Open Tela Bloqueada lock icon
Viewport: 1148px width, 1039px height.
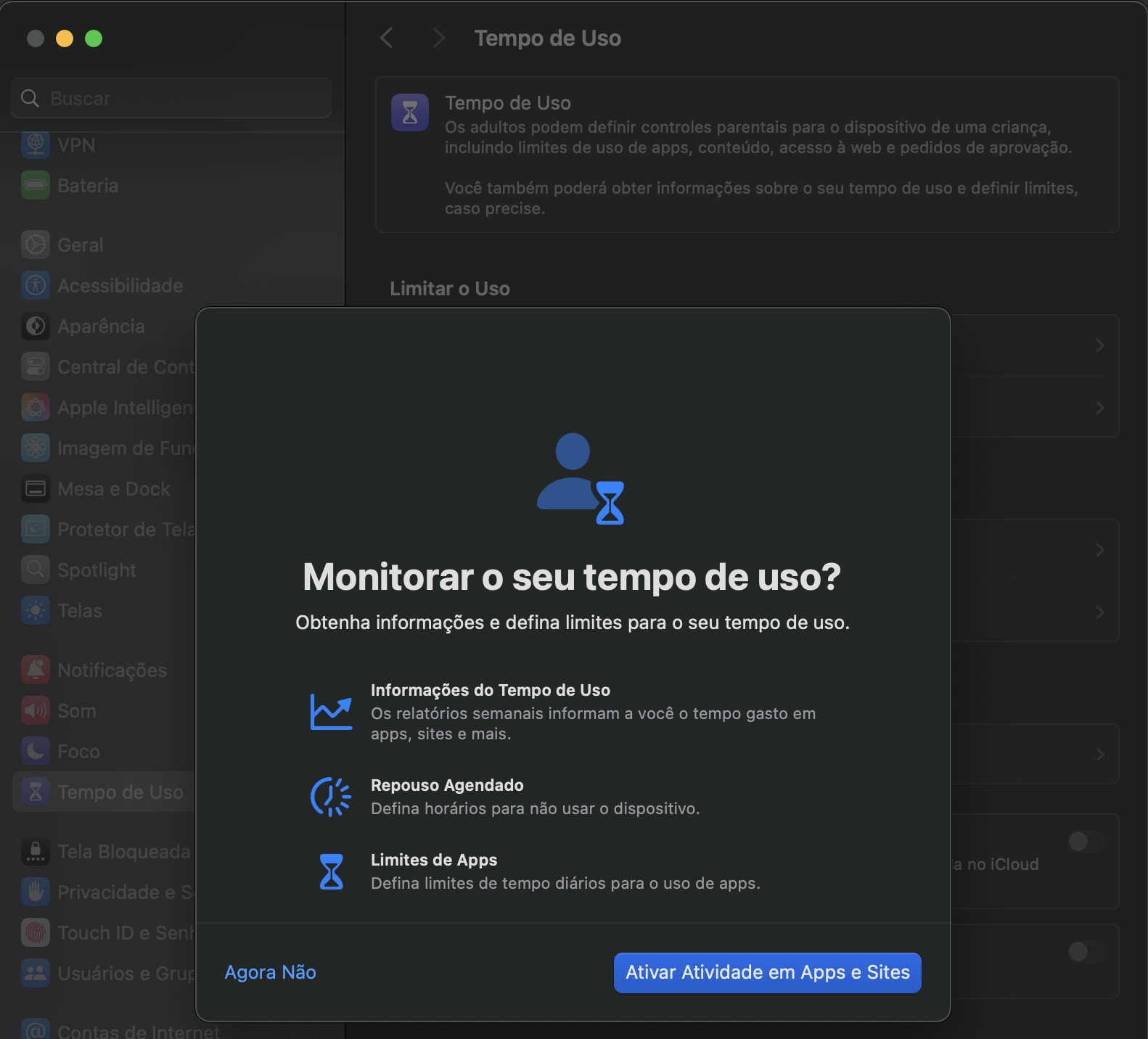(x=36, y=851)
